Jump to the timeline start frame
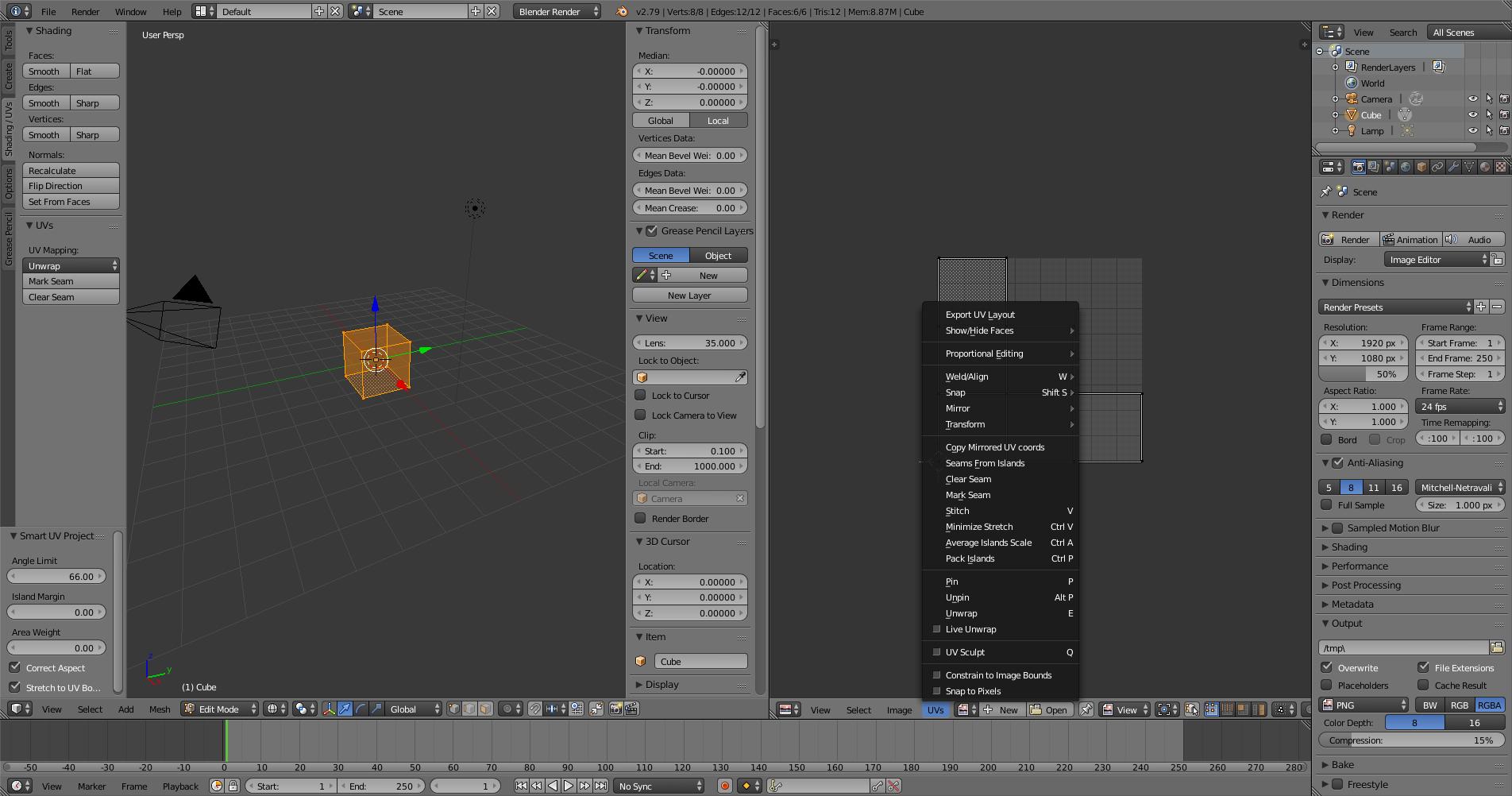The image size is (1512, 796). click(x=521, y=786)
